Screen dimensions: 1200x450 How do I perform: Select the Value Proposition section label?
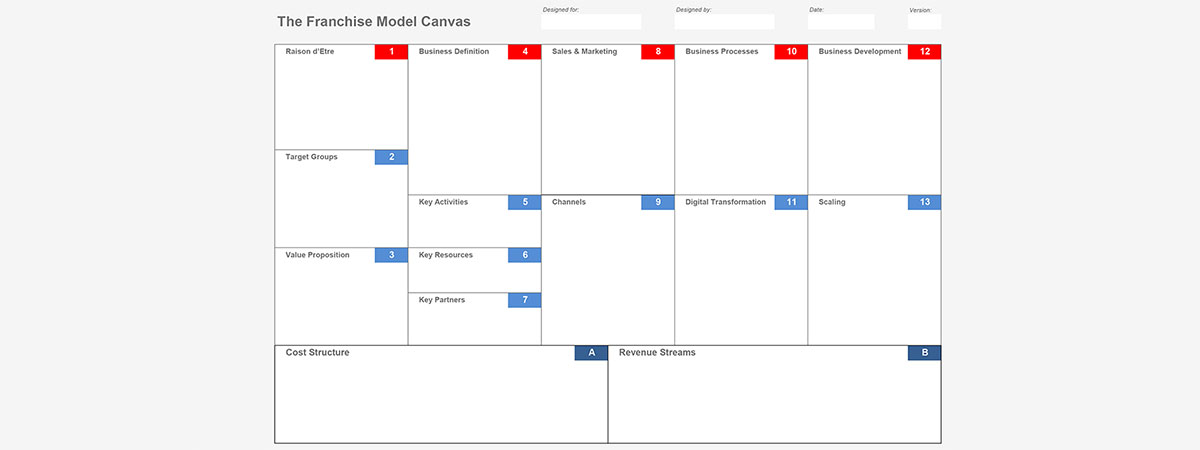318,255
